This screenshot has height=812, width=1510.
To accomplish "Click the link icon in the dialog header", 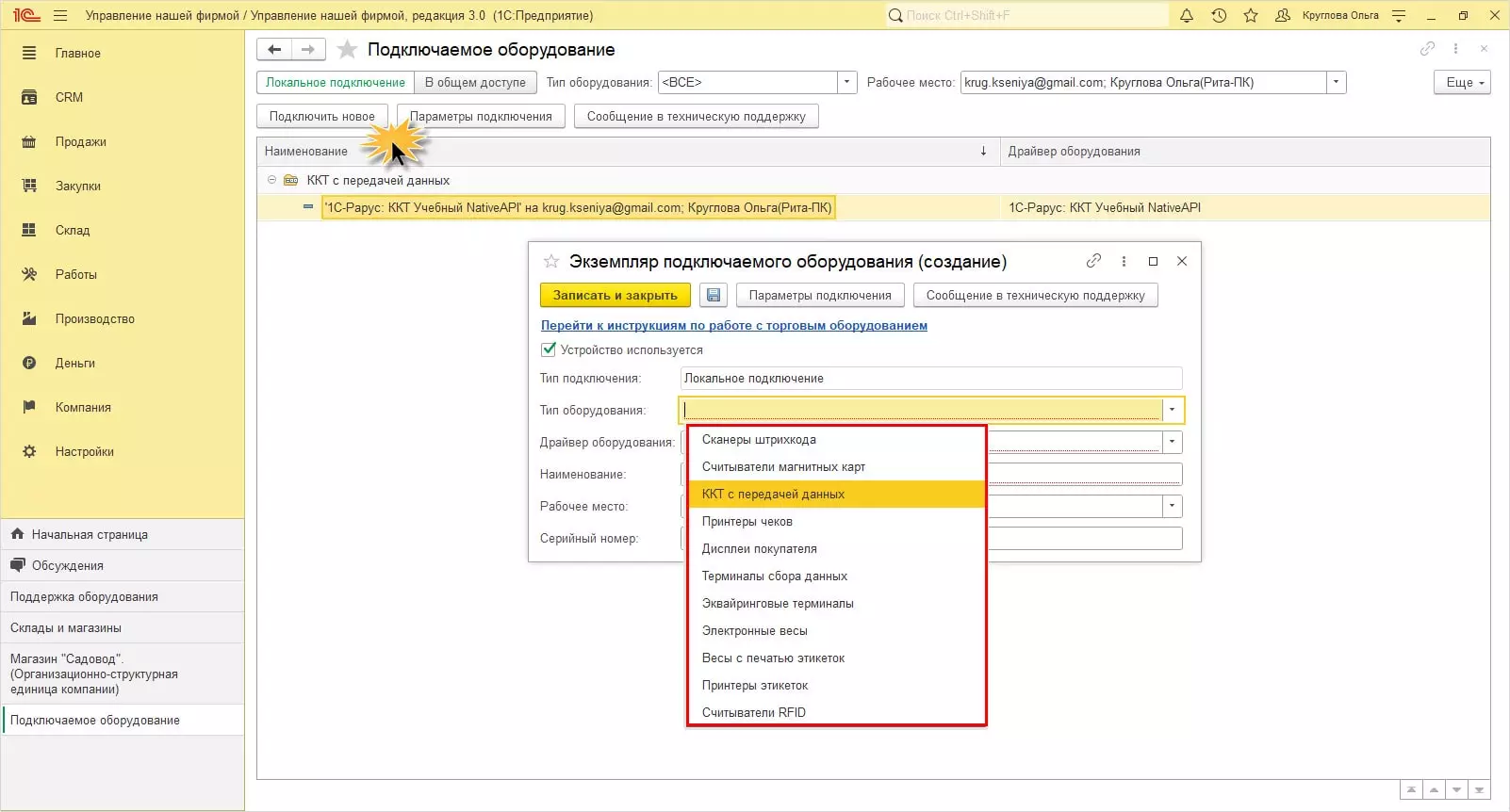I will click(1093, 261).
